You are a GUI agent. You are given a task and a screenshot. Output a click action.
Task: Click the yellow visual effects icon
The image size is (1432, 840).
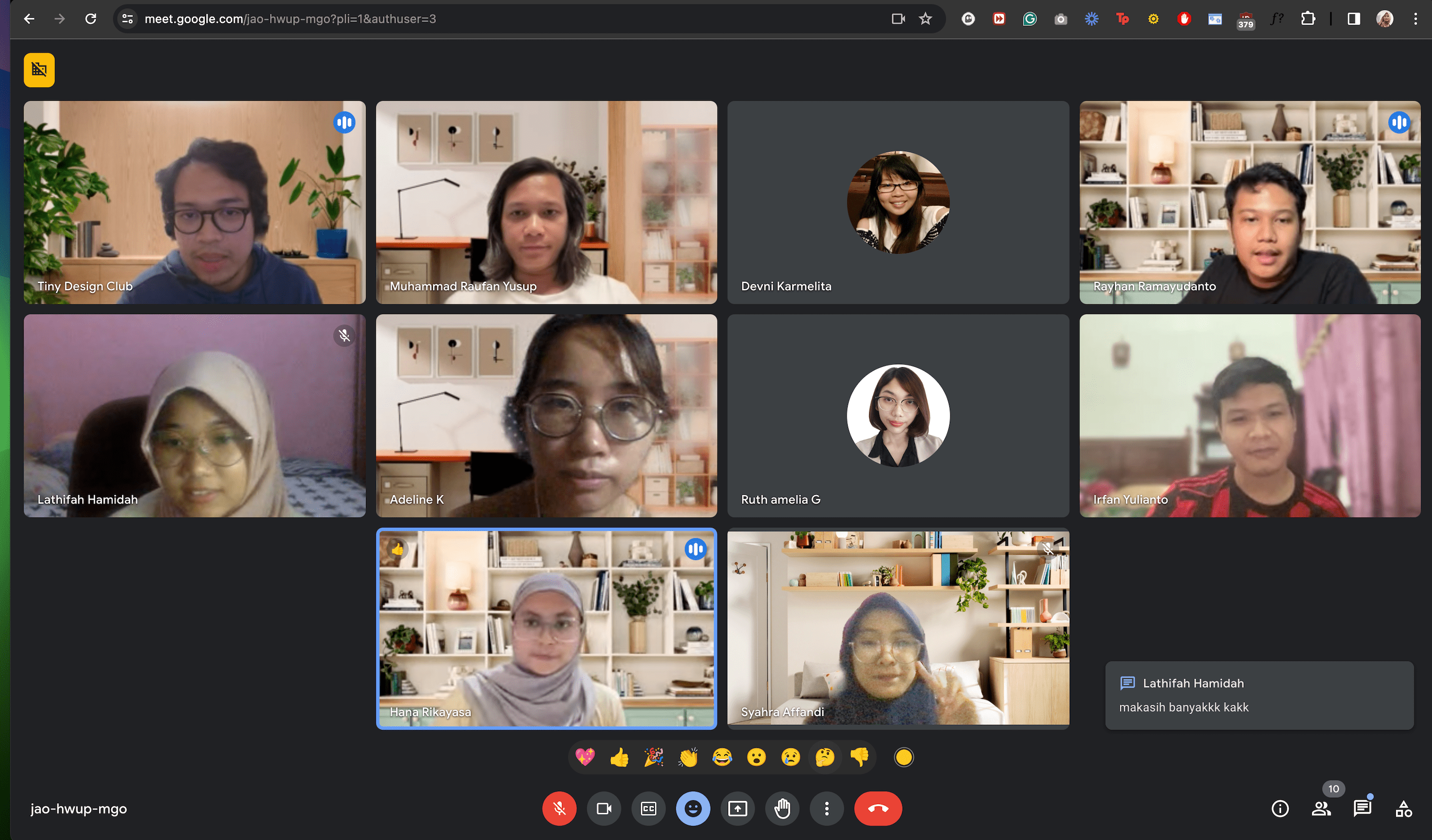coord(39,70)
